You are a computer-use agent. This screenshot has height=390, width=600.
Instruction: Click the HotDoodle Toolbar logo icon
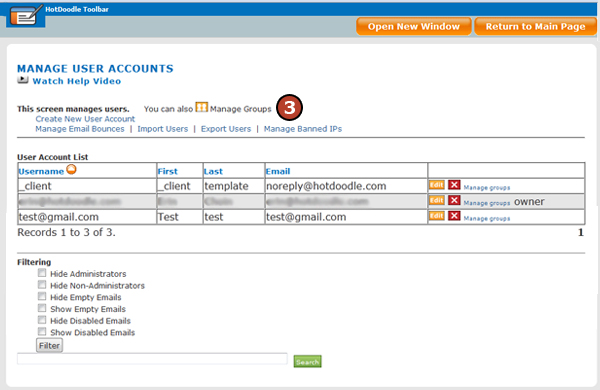tap(26, 15)
